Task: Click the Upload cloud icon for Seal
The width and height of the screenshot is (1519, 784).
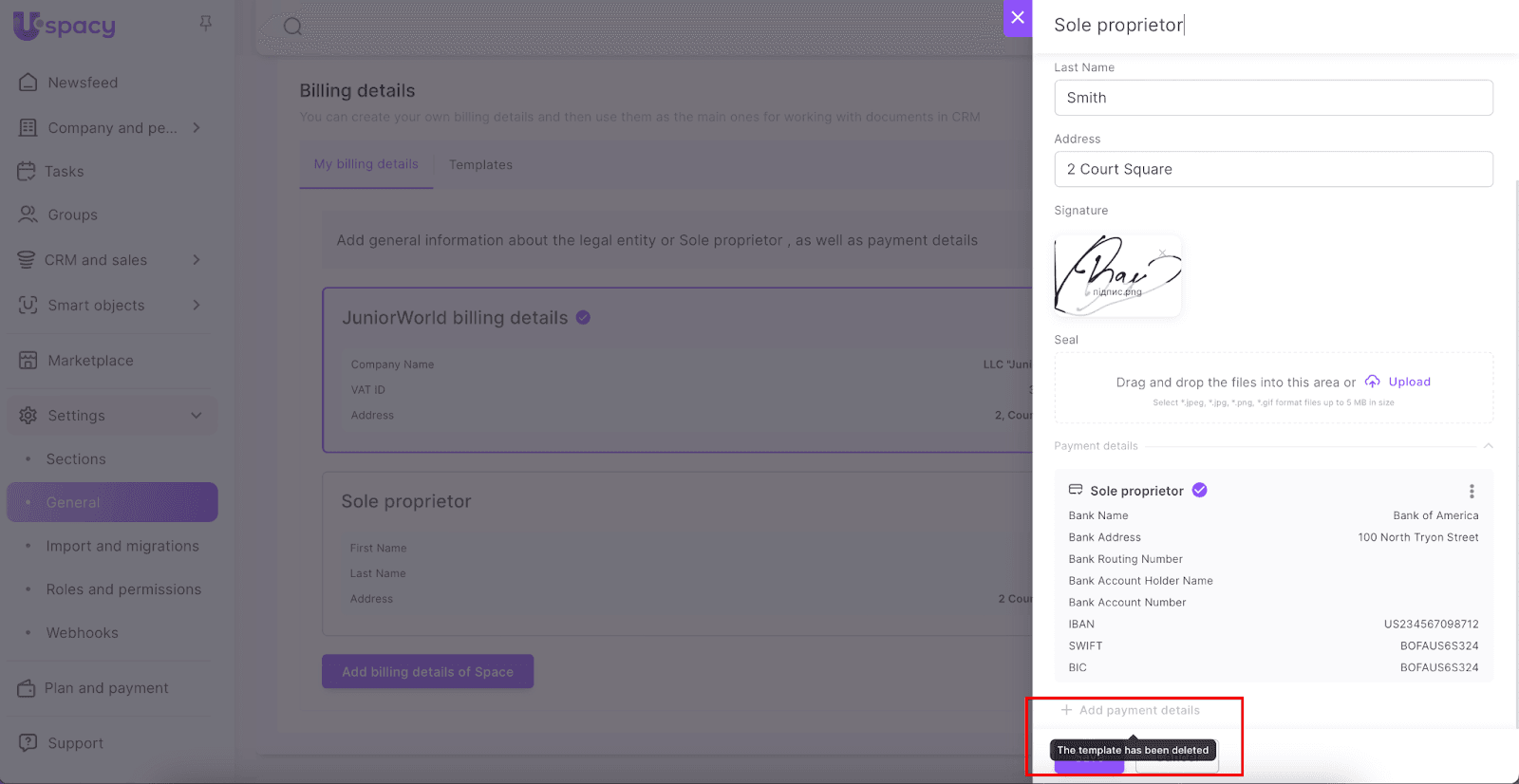Action: coord(1373,382)
